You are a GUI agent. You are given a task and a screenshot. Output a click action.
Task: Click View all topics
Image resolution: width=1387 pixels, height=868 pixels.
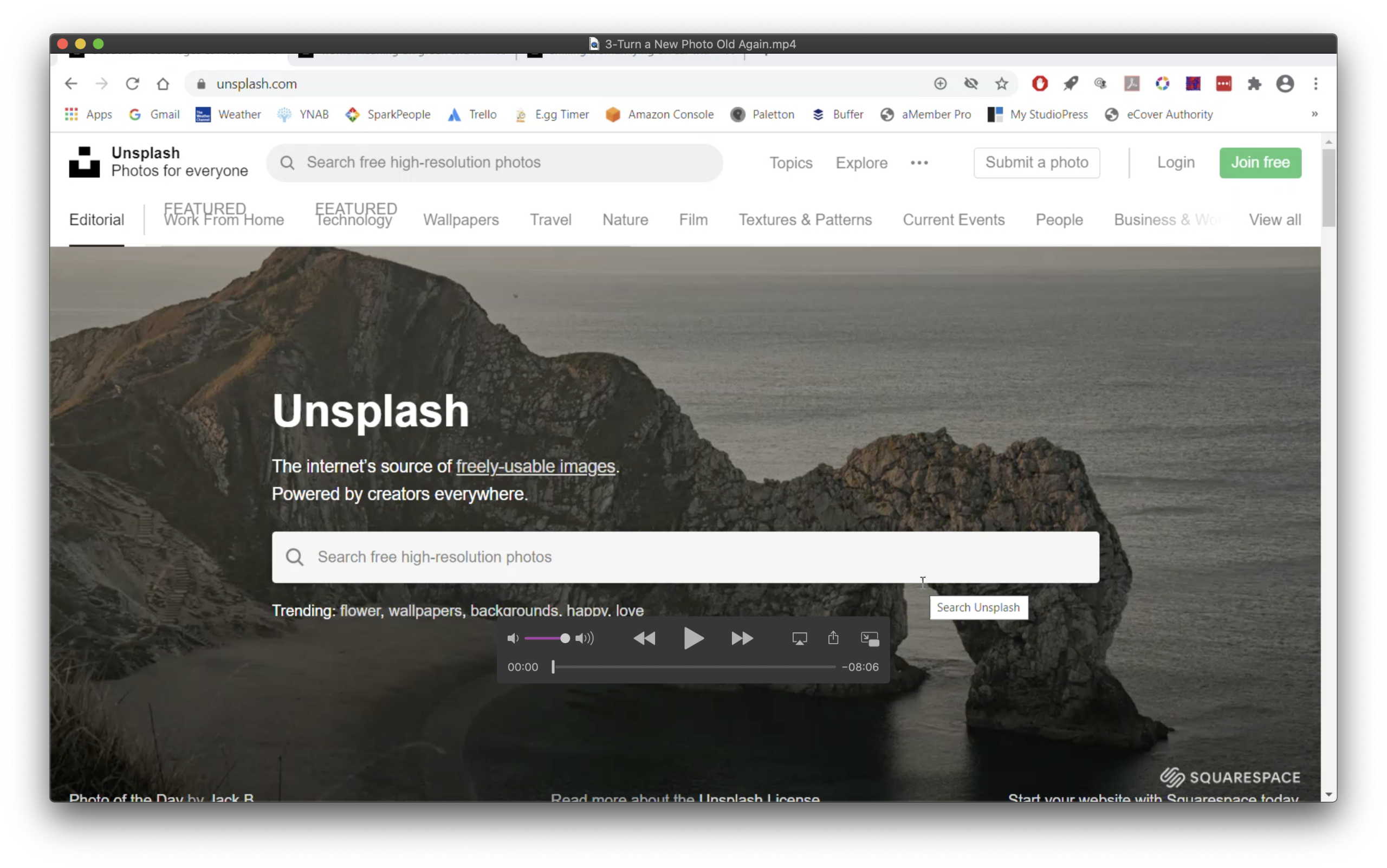1274,220
